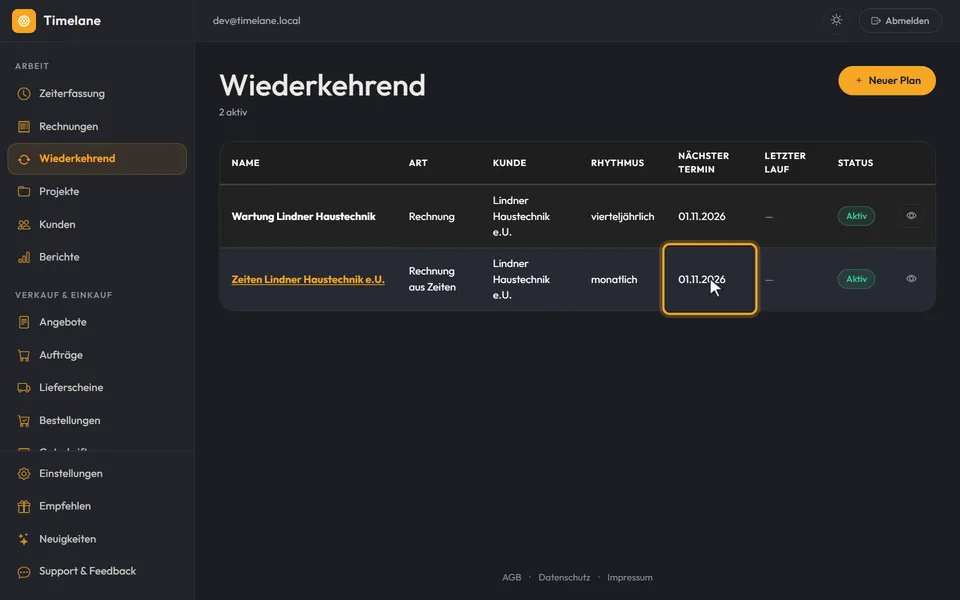This screenshot has height=600, width=960.
Task: Click the Aufträge shopping cart icon
Action: pos(24,355)
